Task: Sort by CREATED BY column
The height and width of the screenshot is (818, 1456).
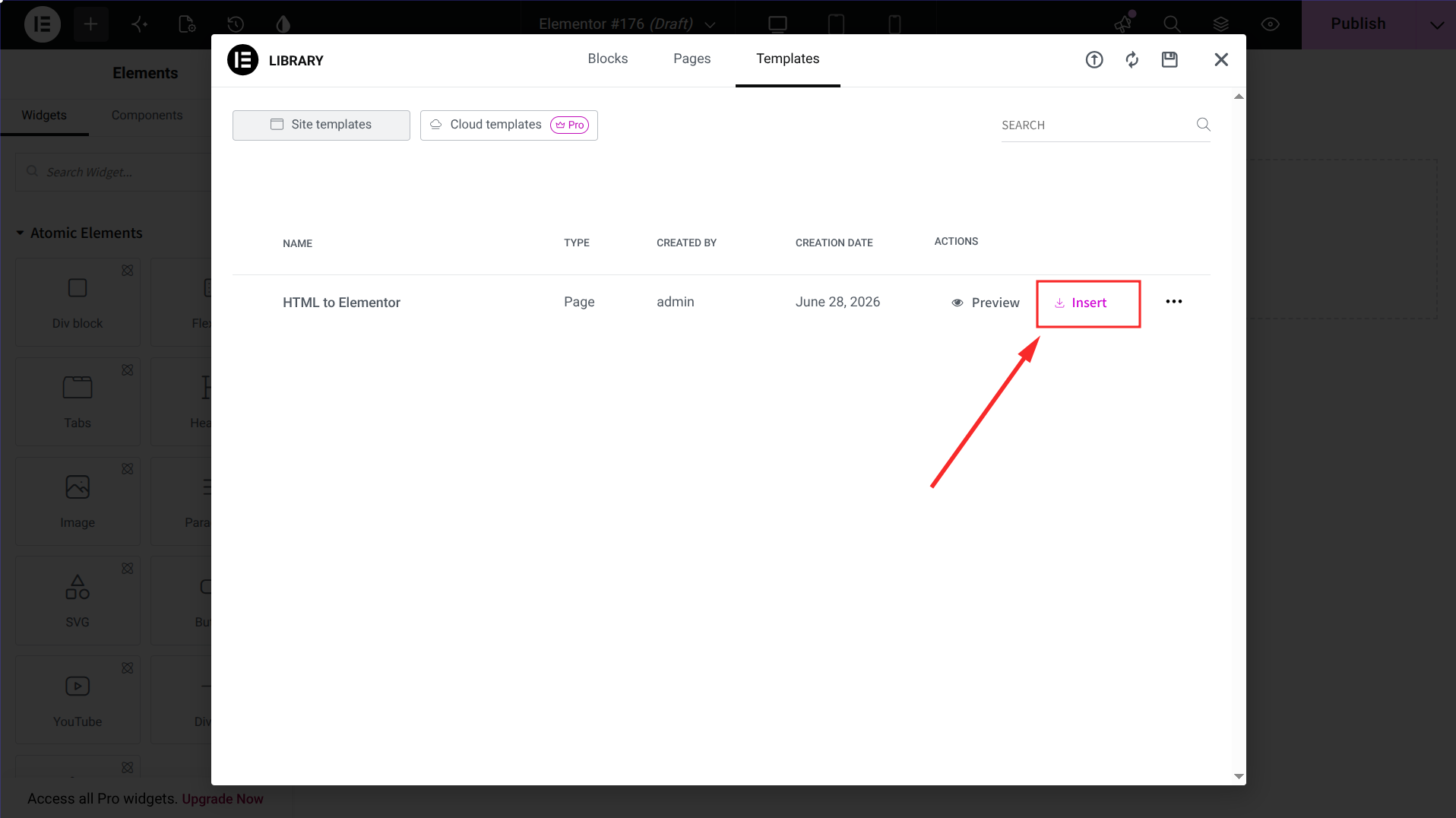Action: click(x=687, y=243)
